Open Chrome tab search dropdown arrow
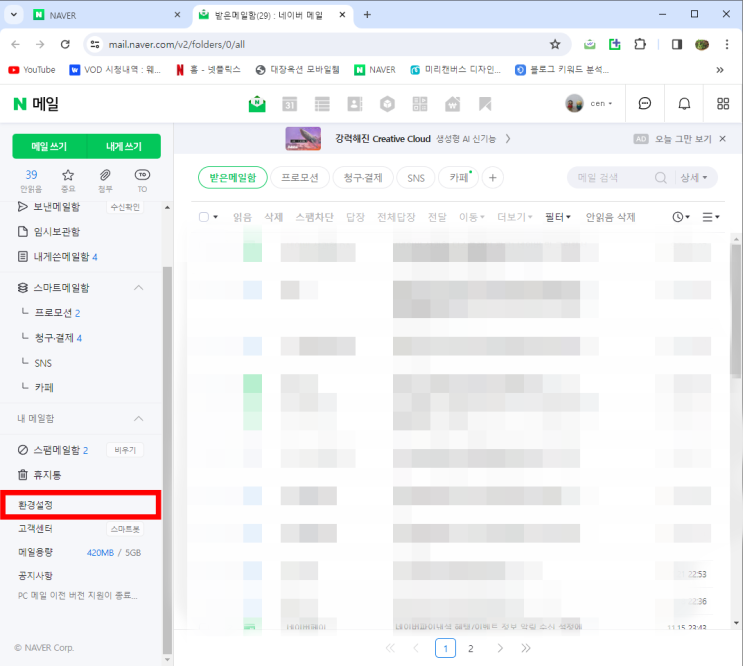Viewport: 743px width, 666px height. [14, 15]
